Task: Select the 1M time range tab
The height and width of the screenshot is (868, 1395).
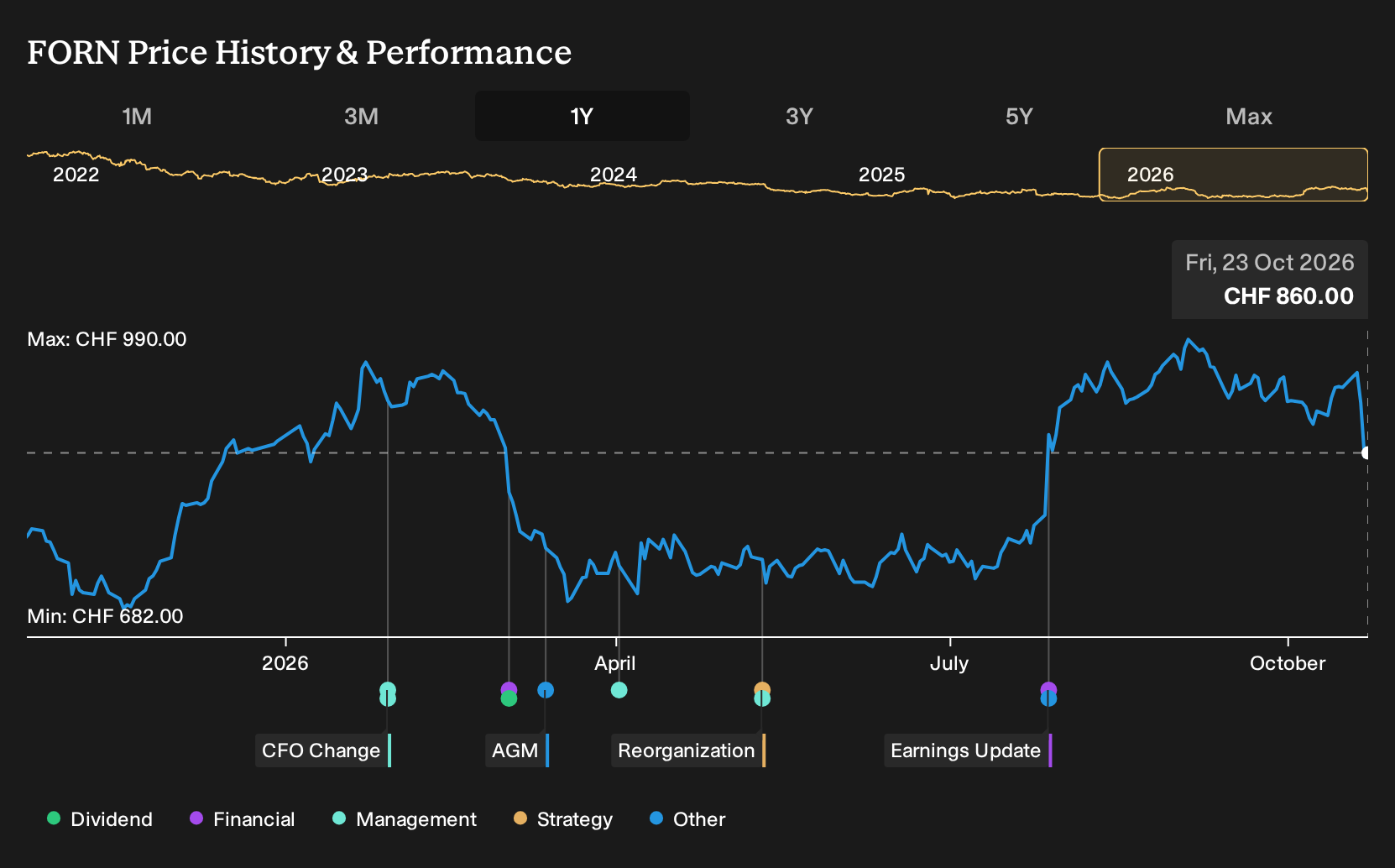Action: 137,116
